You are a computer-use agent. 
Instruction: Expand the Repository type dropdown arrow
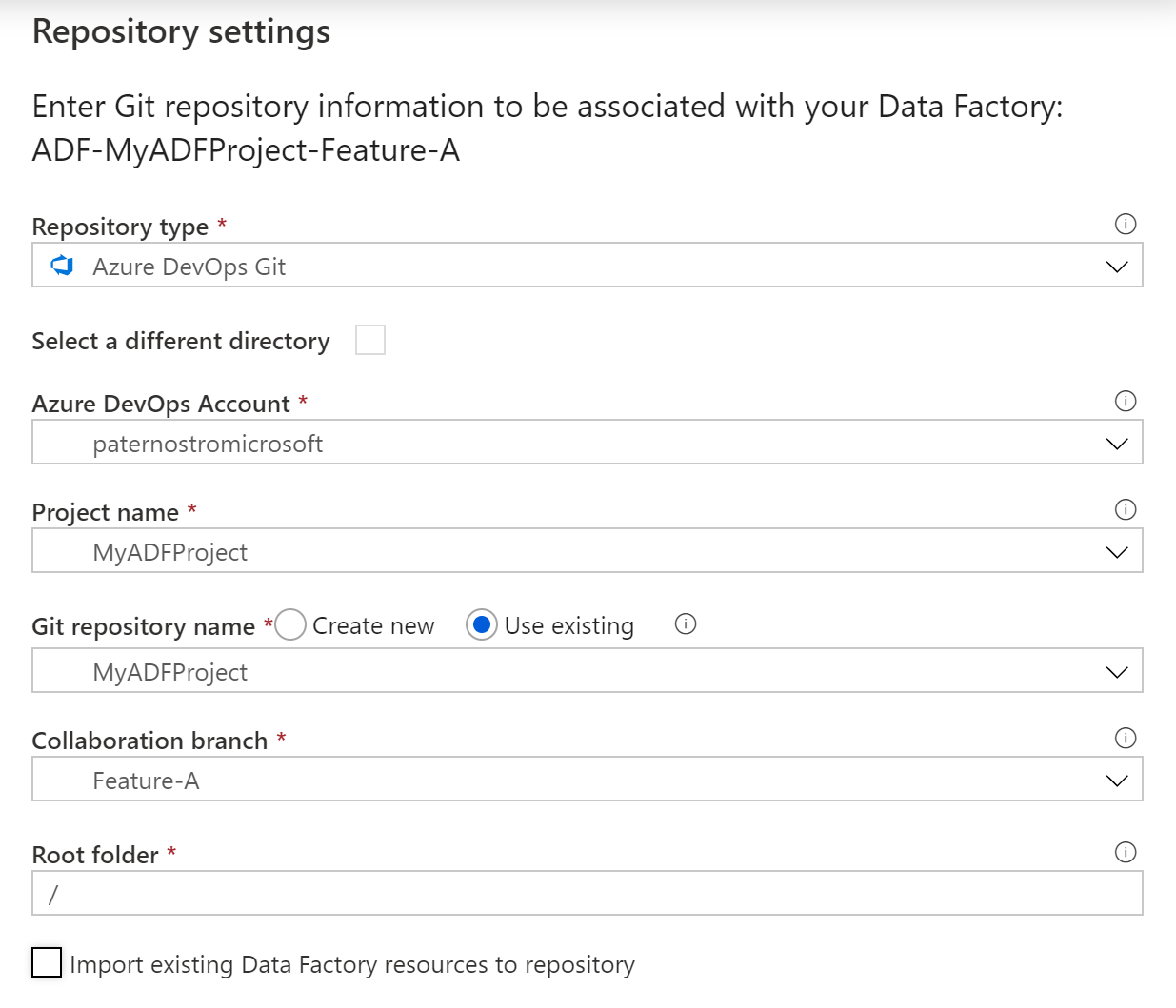pyautogui.click(x=1117, y=267)
